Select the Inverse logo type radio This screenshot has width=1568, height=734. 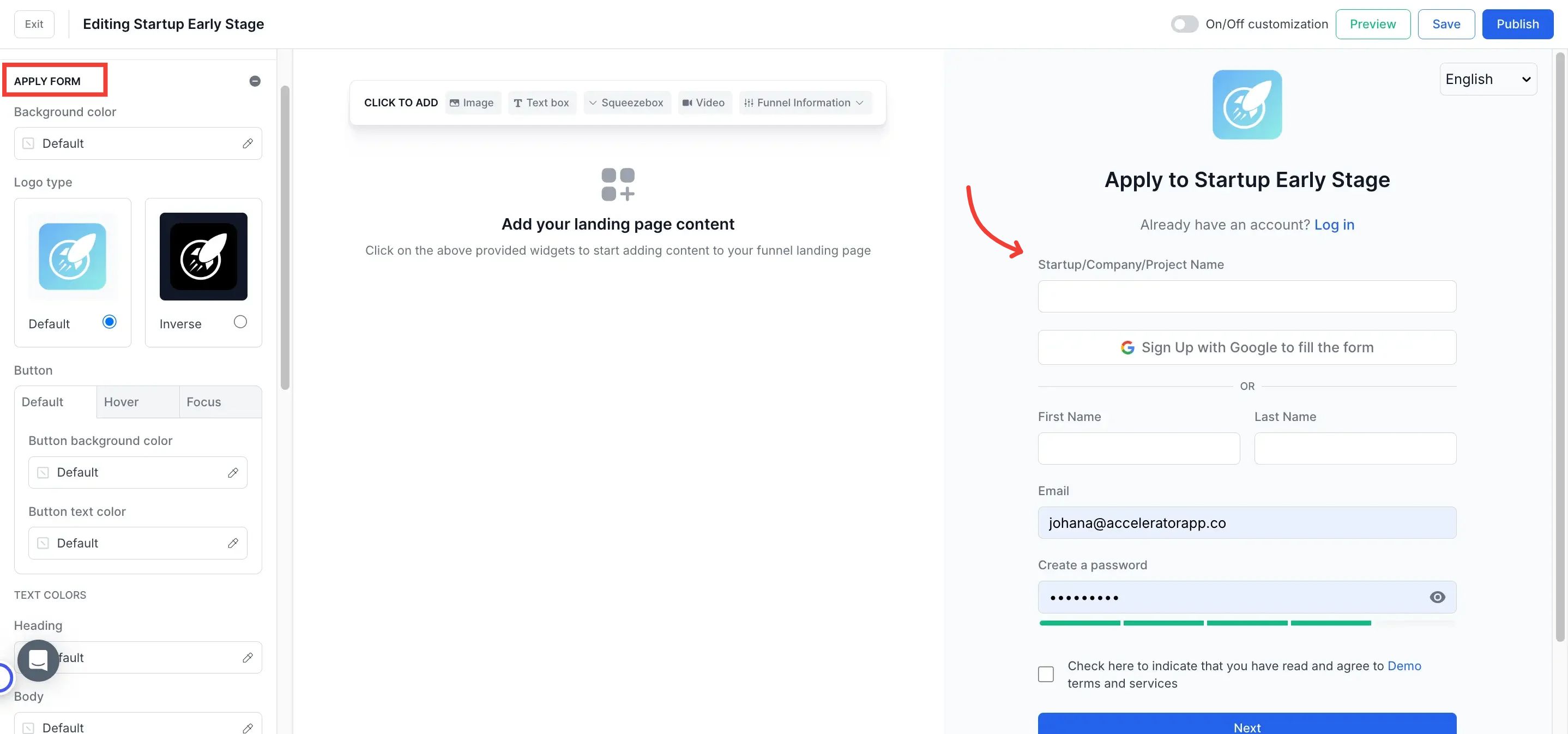point(240,322)
